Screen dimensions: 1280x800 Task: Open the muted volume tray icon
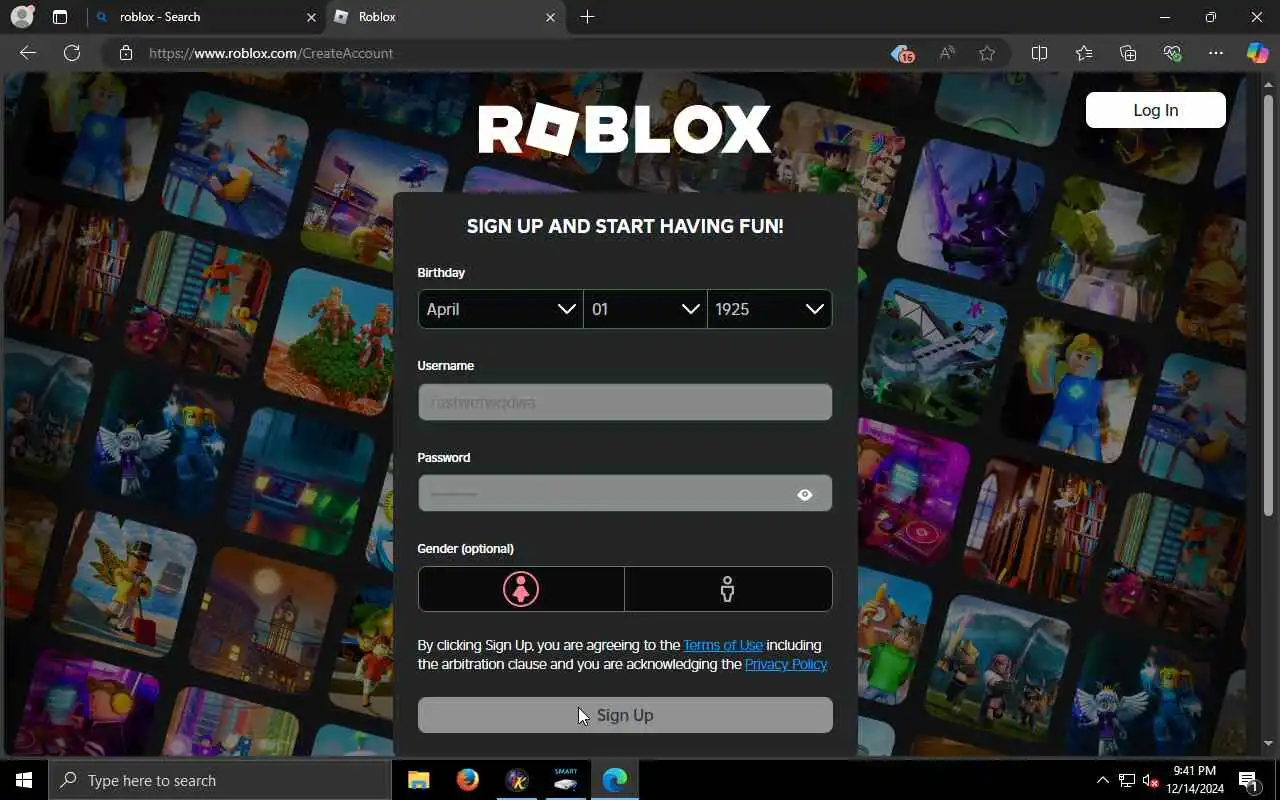coord(1151,780)
